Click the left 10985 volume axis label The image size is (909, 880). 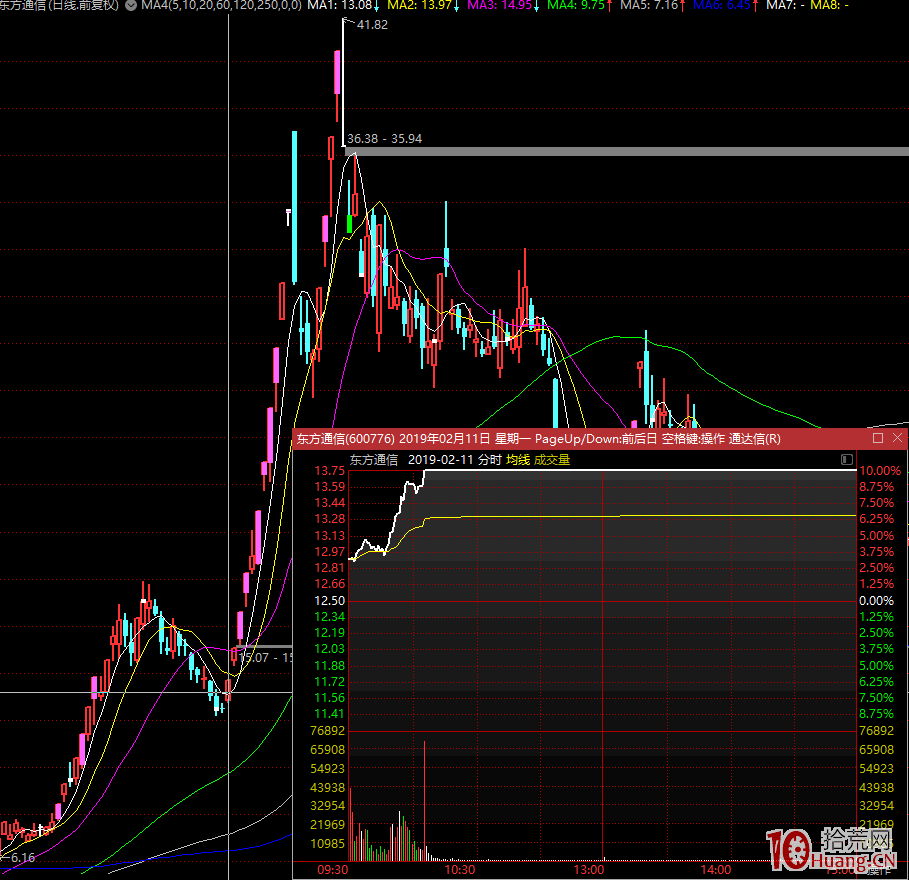[x=328, y=843]
